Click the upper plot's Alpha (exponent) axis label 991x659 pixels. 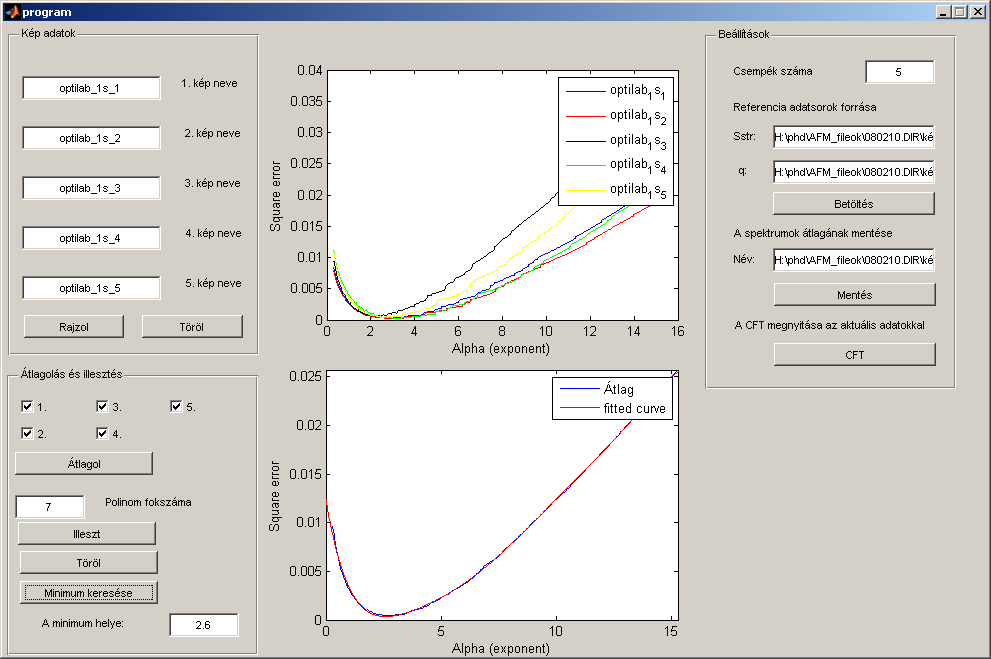(501, 349)
